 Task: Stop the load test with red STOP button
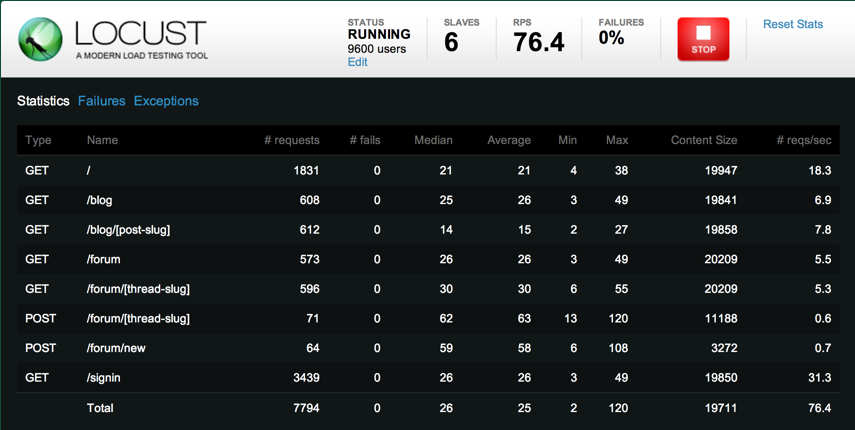pos(703,39)
